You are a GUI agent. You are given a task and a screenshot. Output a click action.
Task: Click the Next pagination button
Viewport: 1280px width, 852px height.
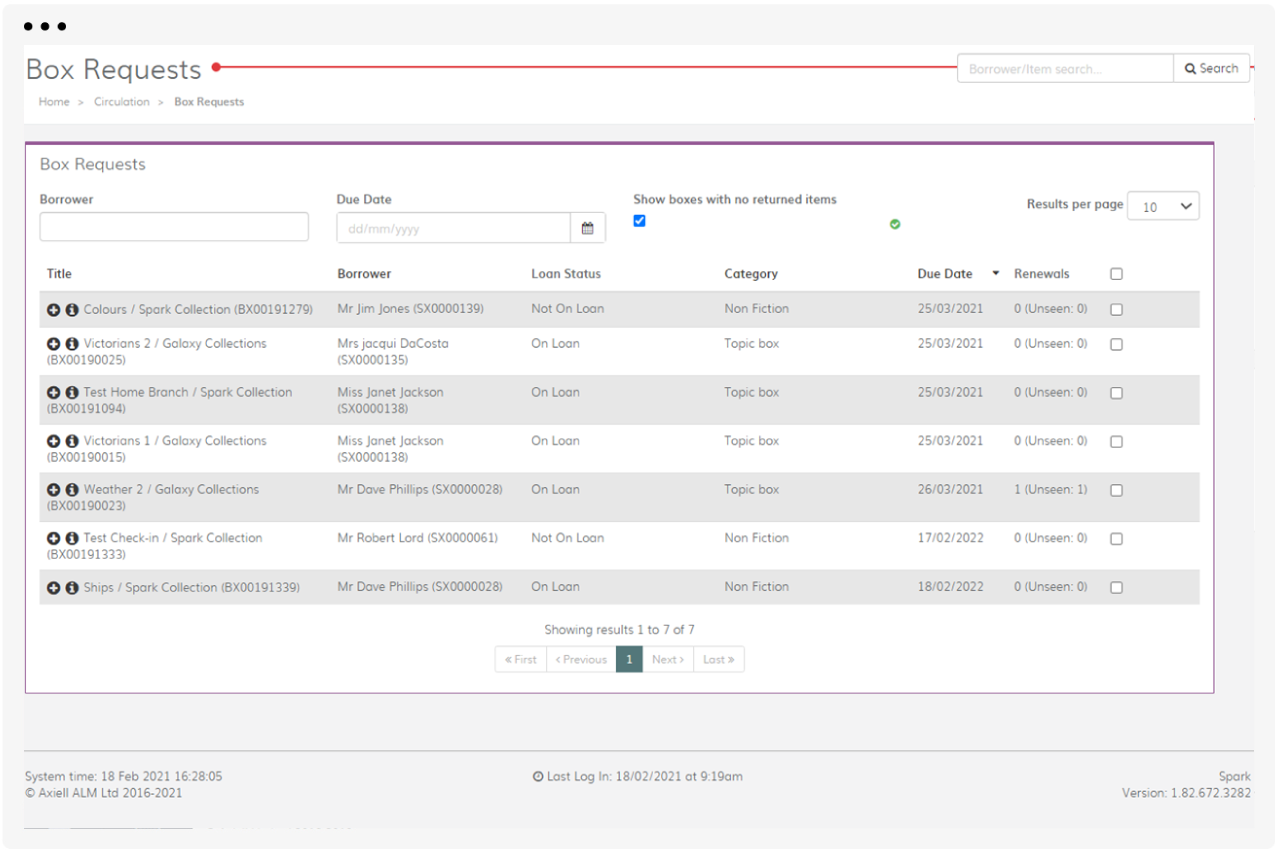[x=667, y=660]
